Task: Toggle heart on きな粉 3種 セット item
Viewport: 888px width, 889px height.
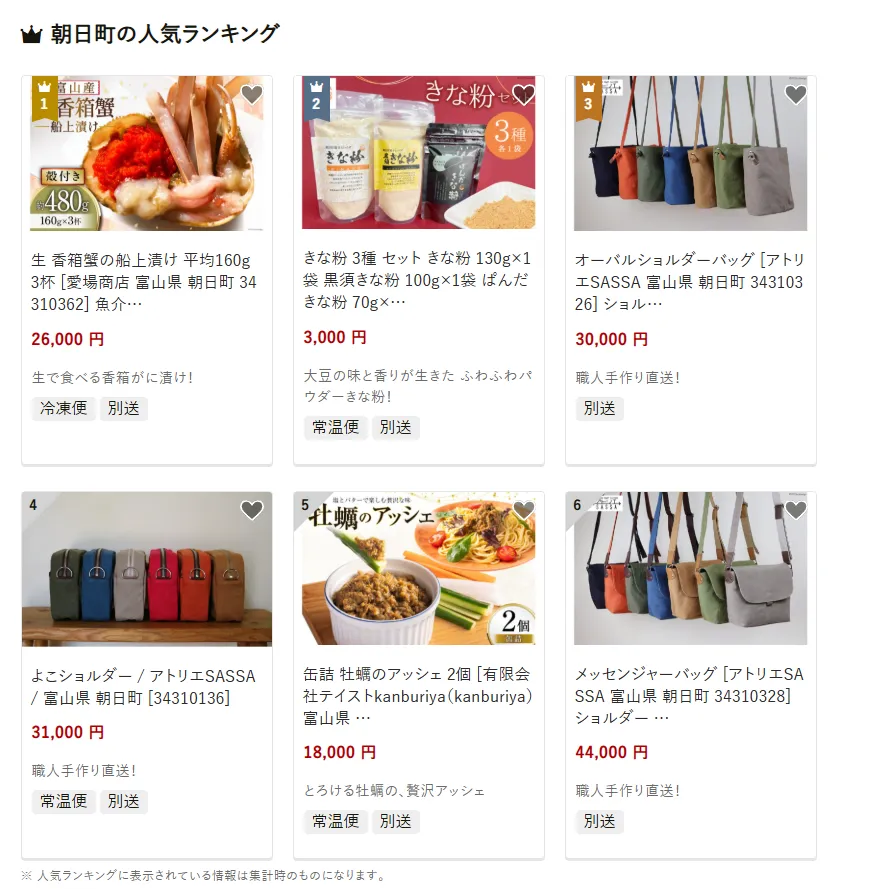Action: click(x=523, y=95)
